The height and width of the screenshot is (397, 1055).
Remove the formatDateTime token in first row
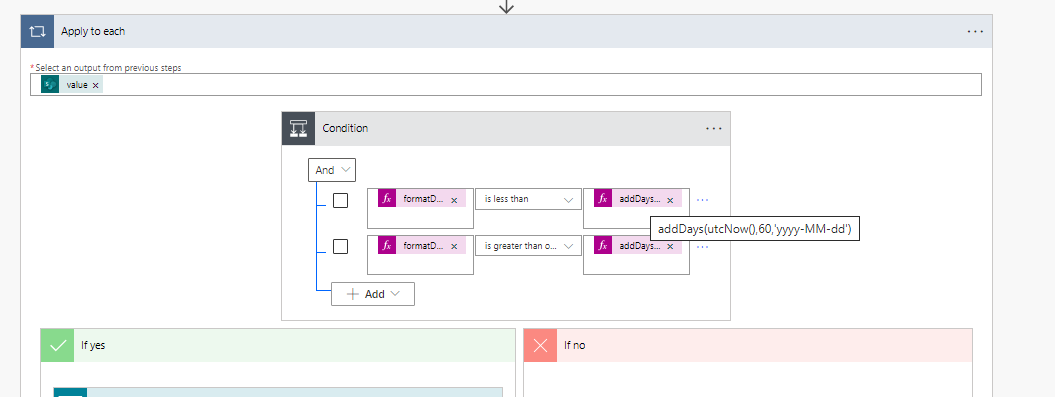(454, 200)
